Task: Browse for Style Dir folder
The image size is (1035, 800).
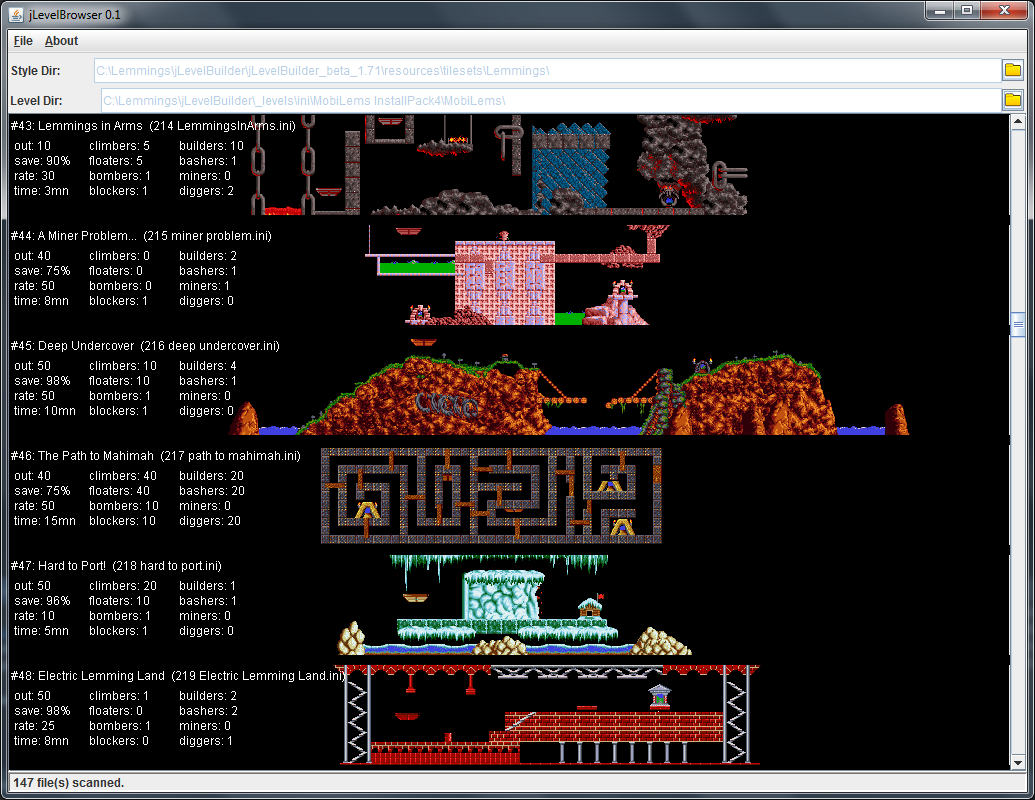Action: [1013, 70]
